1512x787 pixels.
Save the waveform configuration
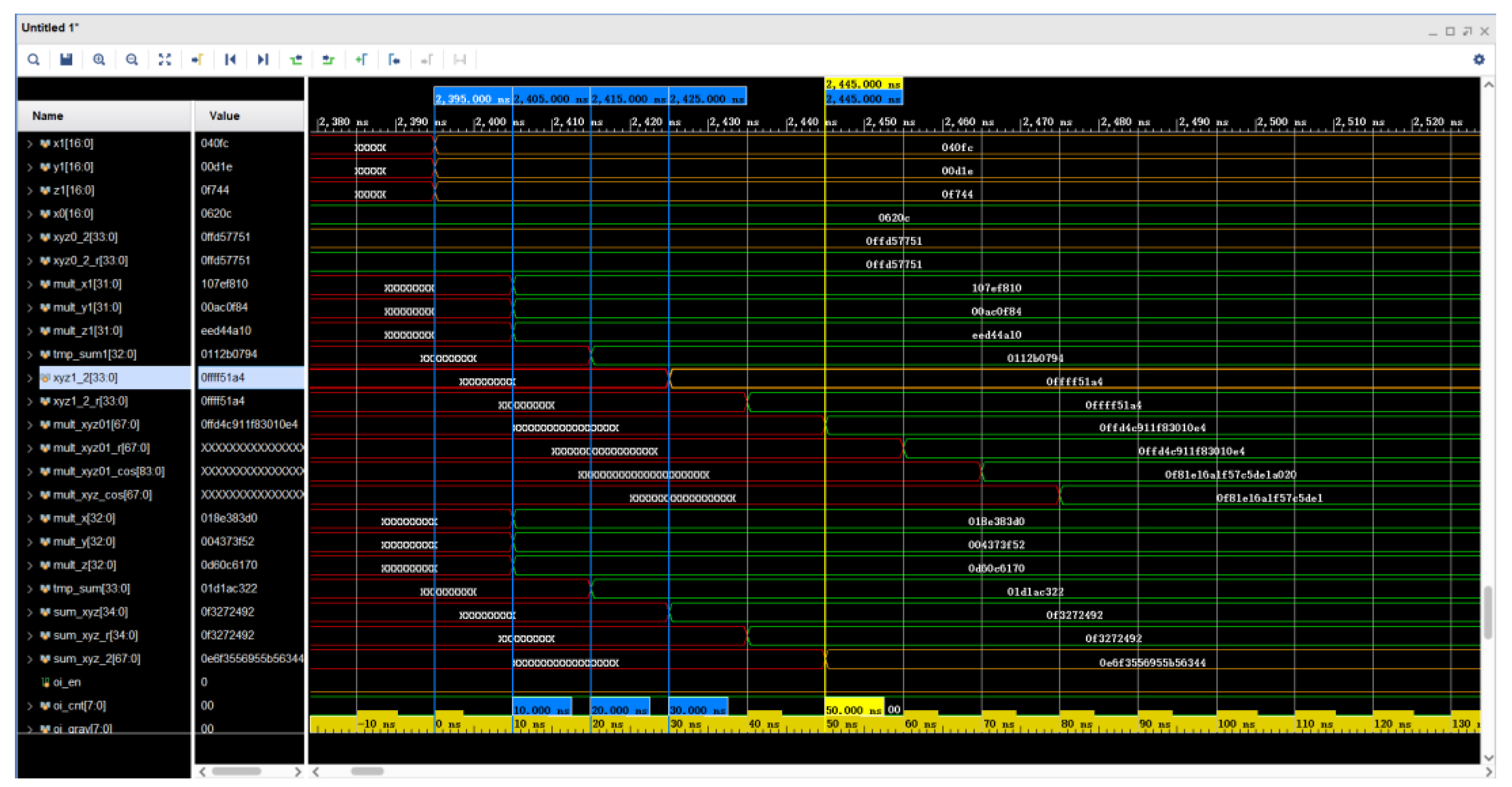[x=66, y=60]
